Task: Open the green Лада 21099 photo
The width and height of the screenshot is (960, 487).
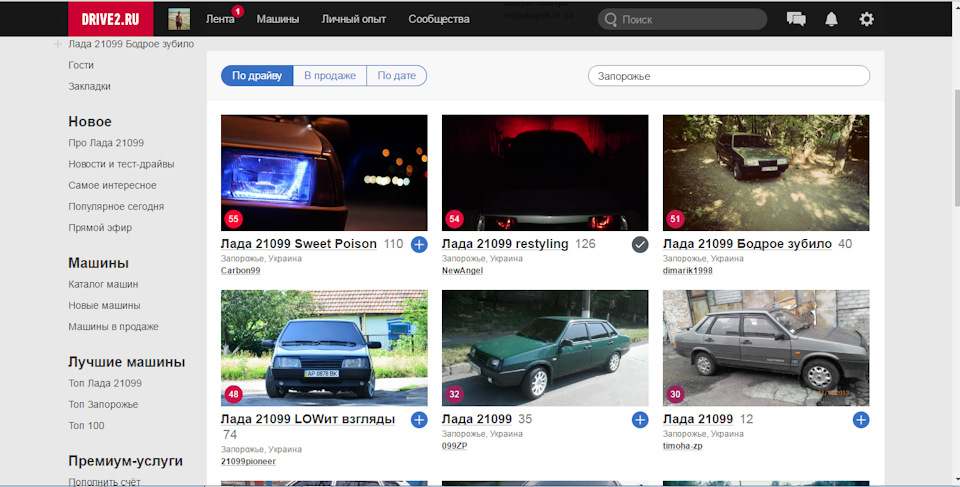Action: click(x=545, y=348)
